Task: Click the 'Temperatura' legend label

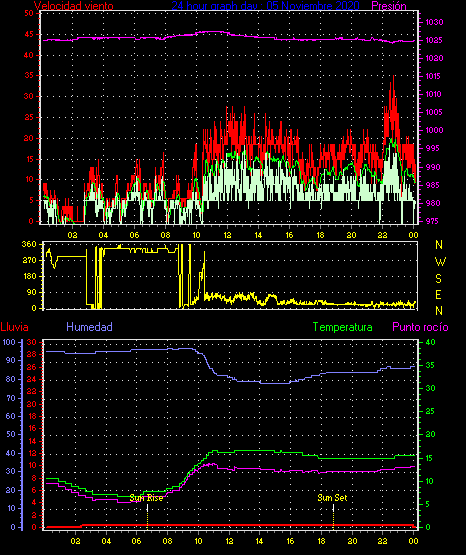Action: point(343,327)
